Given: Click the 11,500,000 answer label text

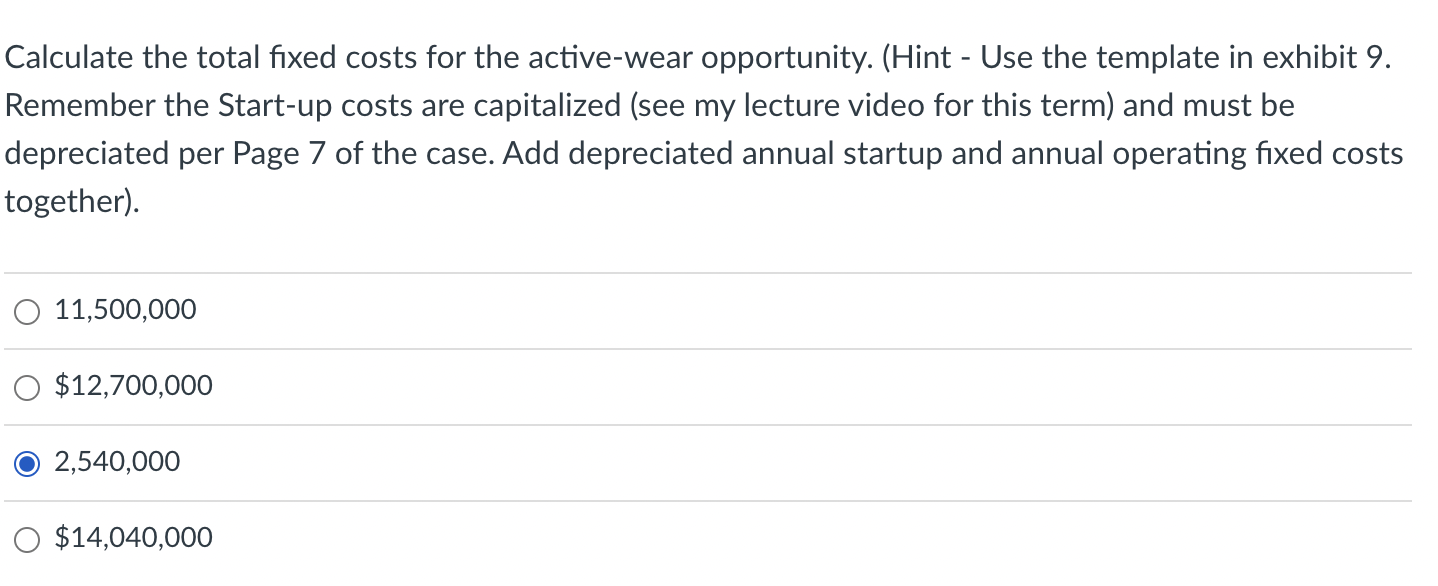Looking at the screenshot, I should [125, 310].
